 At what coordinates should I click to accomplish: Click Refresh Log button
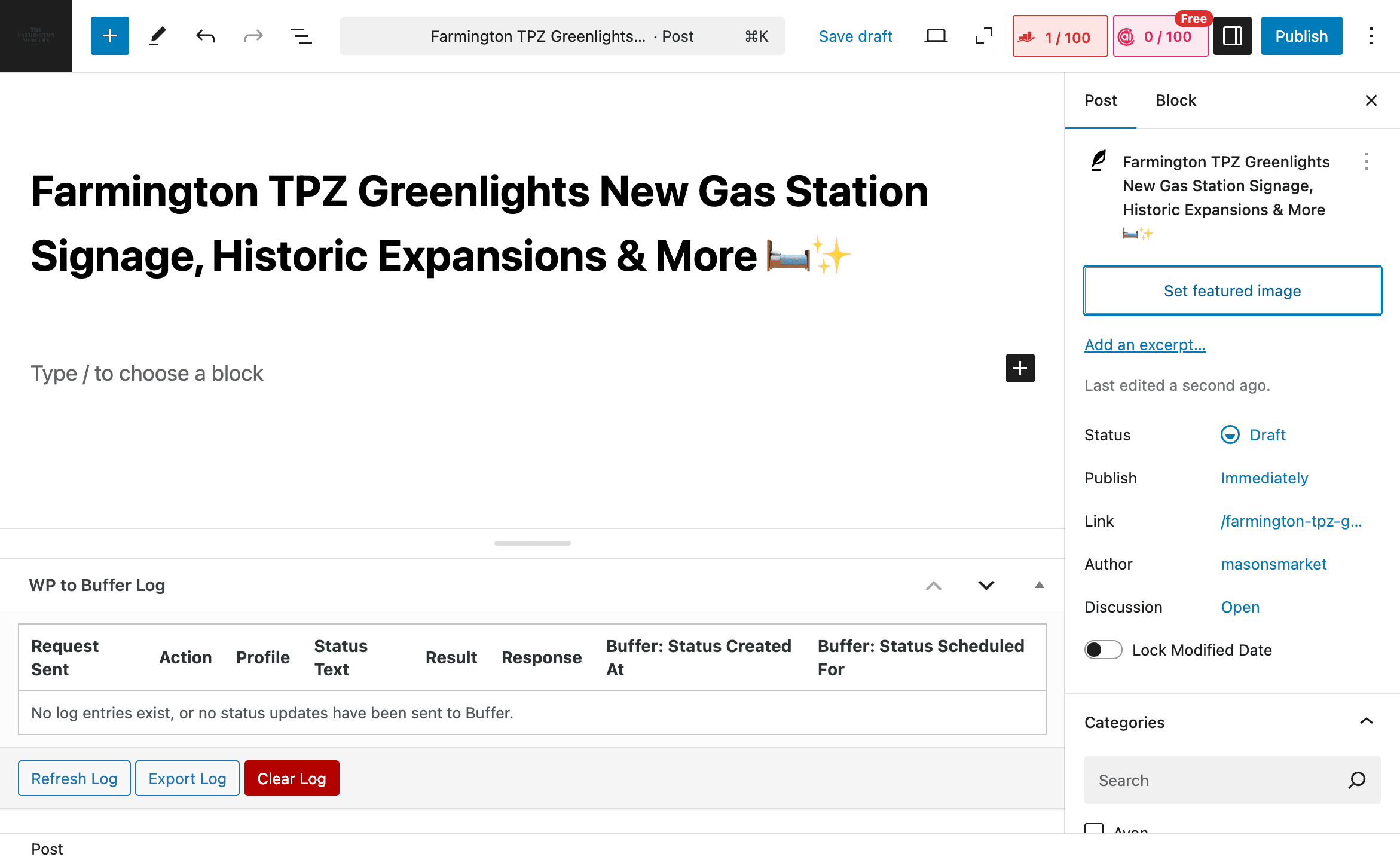(74, 778)
